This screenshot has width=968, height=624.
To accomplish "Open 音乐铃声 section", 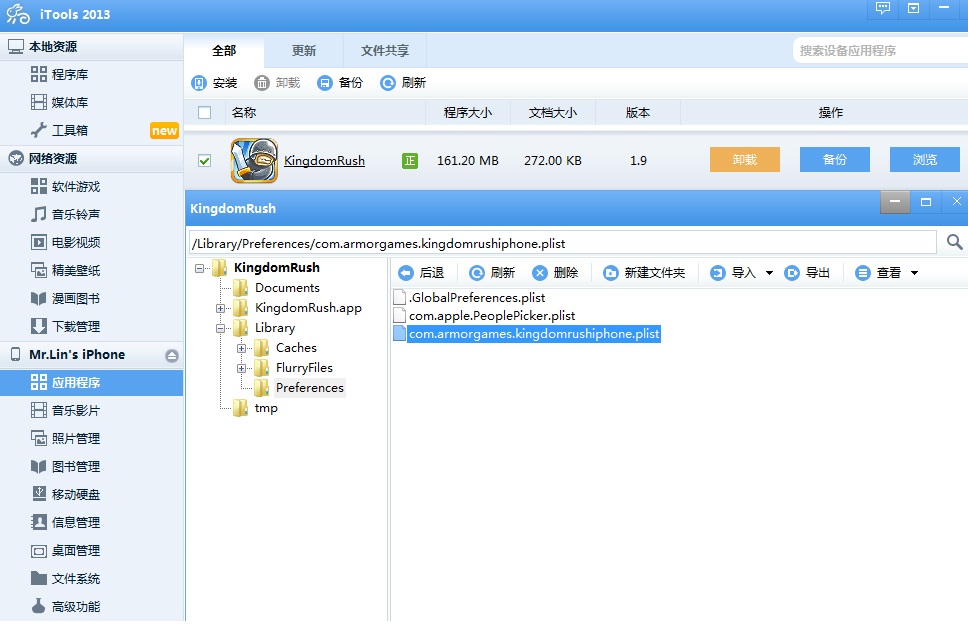I will [x=65, y=214].
